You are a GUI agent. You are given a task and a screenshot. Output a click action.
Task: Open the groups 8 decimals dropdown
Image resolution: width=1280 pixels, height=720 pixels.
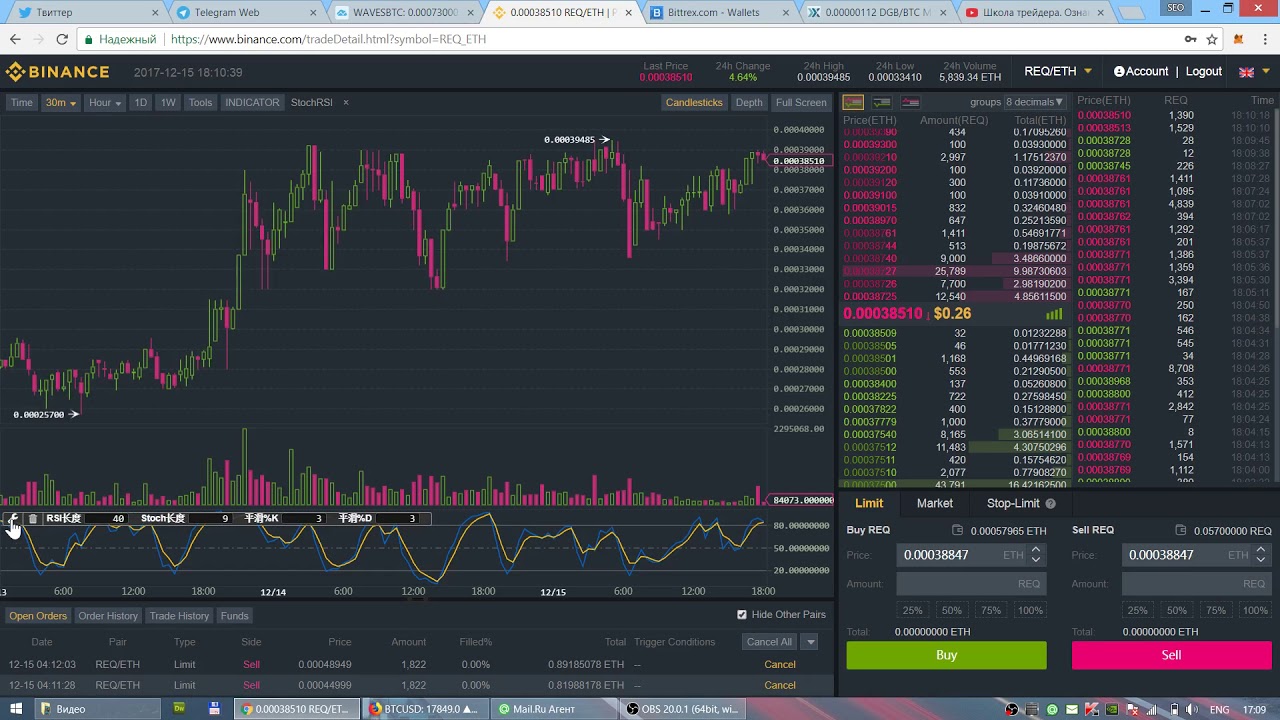(x=1035, y=102)
